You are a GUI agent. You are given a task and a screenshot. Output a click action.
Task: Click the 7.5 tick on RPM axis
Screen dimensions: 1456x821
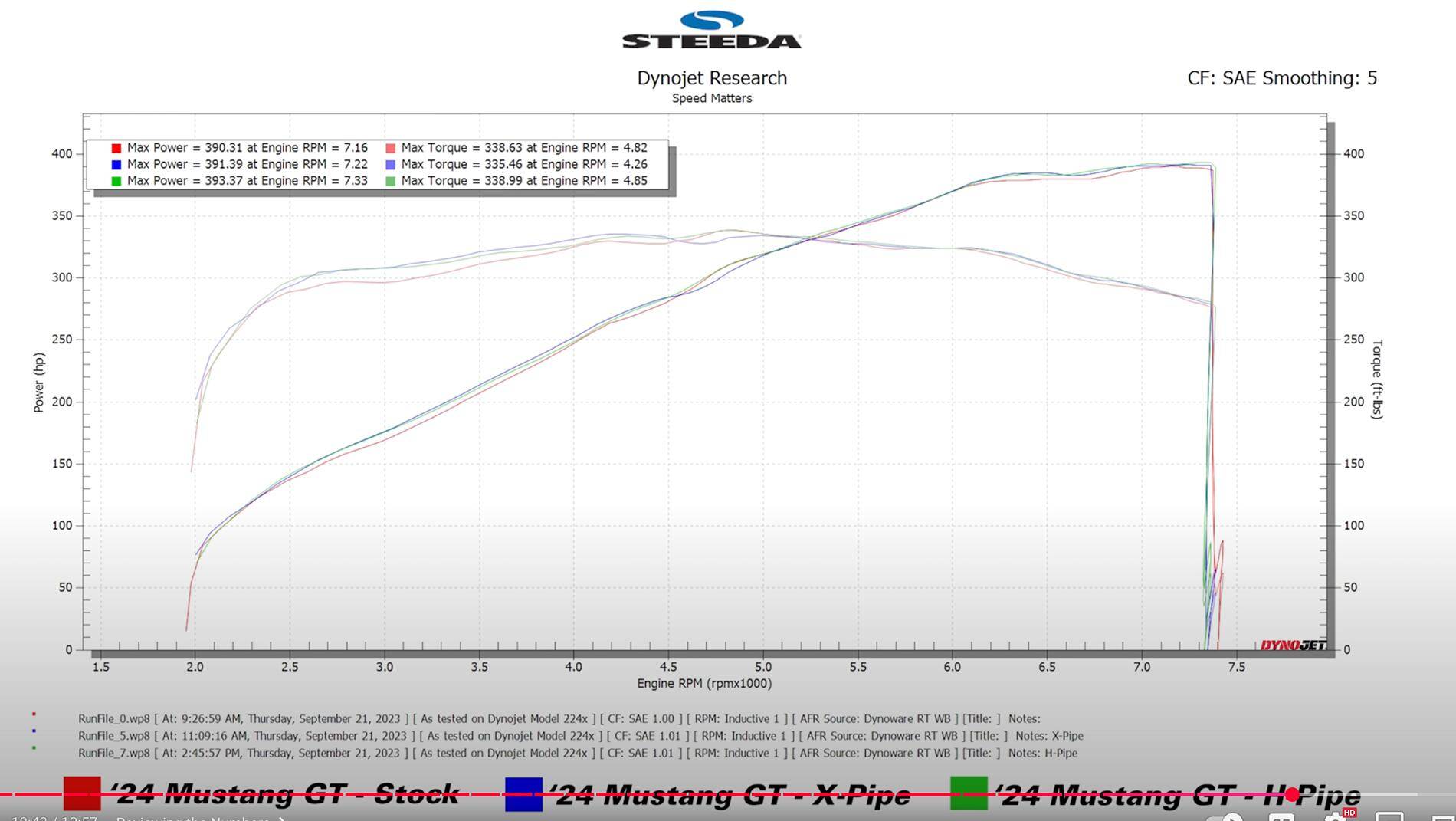click(x=1237, y=667)
